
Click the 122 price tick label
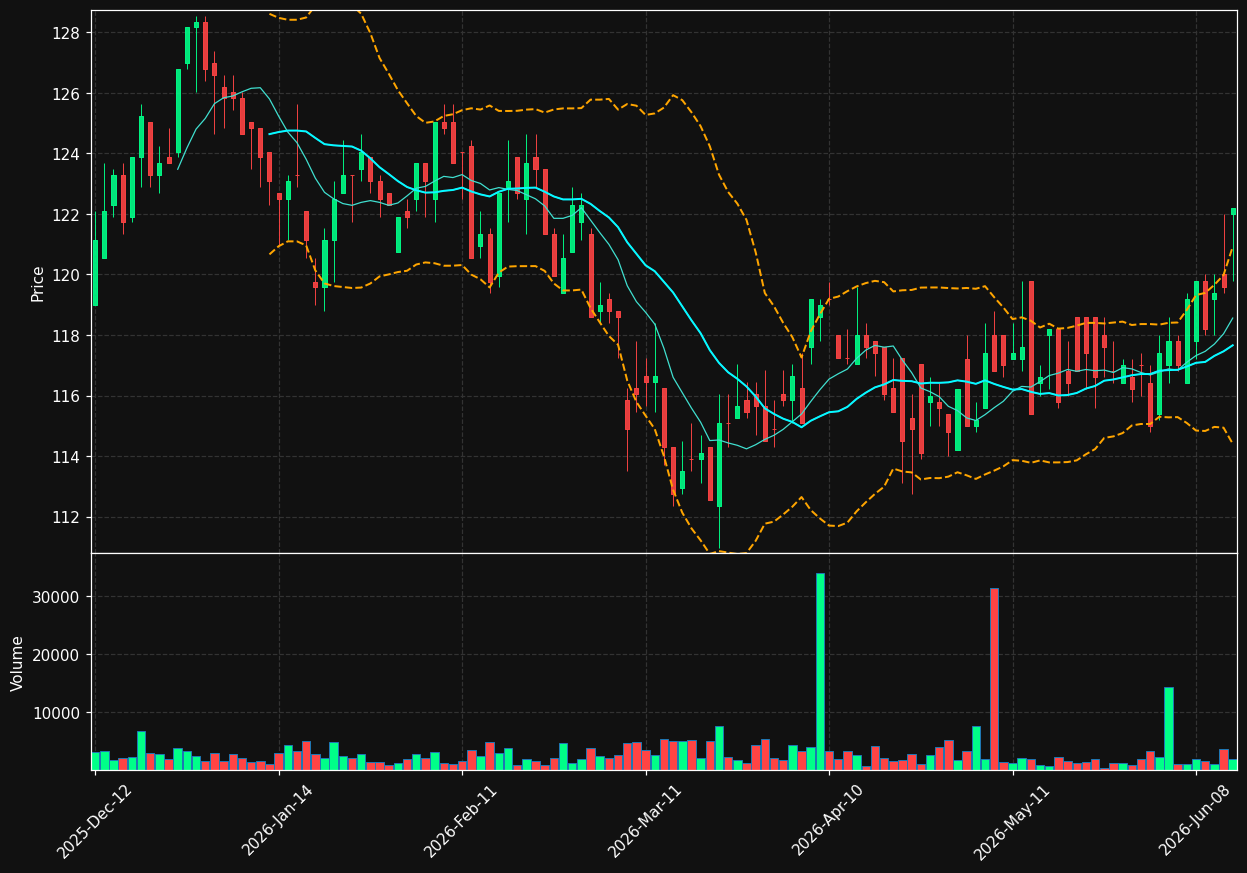67,215
